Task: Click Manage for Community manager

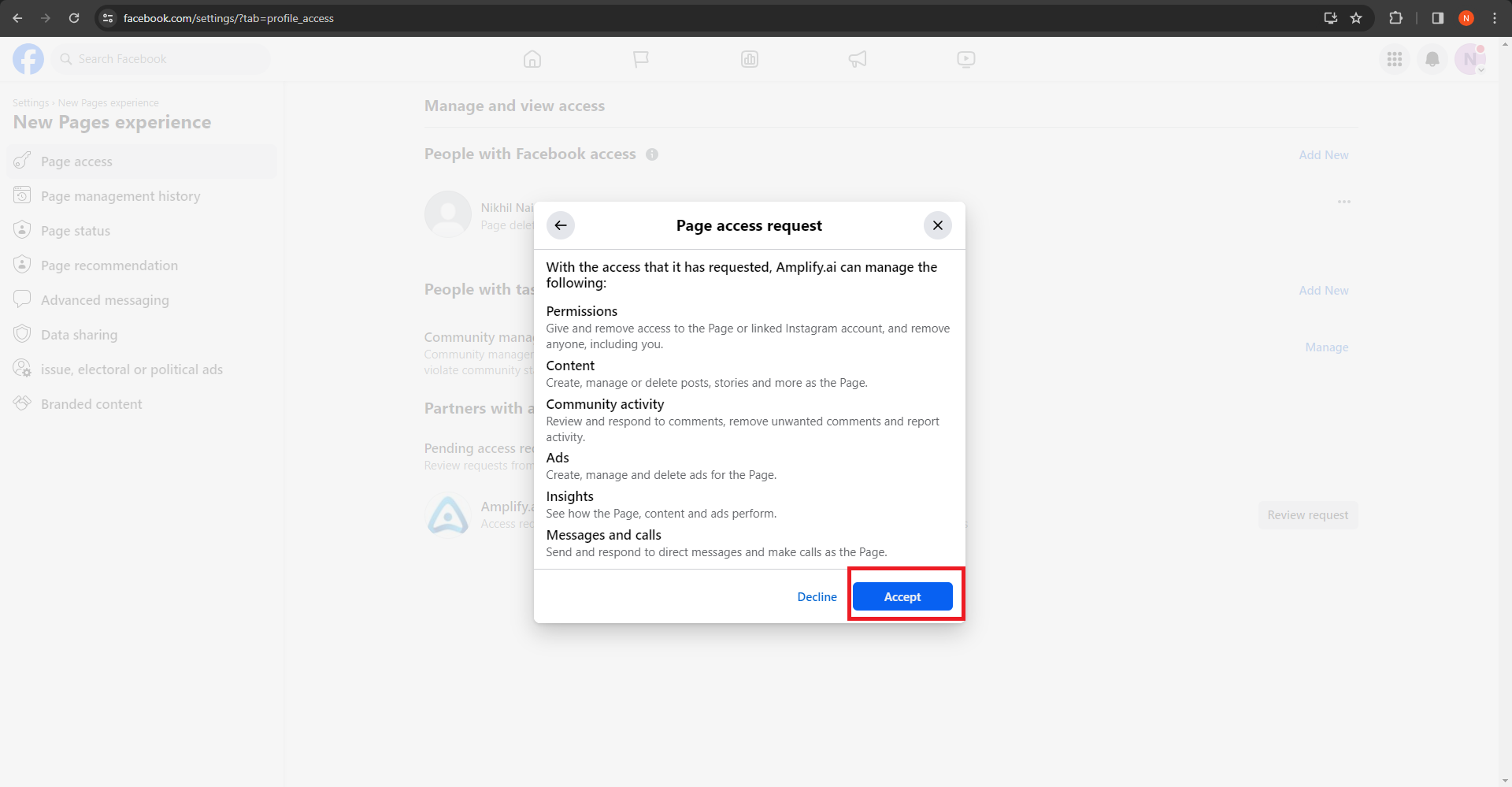Action: click(x=1326, y=347)
